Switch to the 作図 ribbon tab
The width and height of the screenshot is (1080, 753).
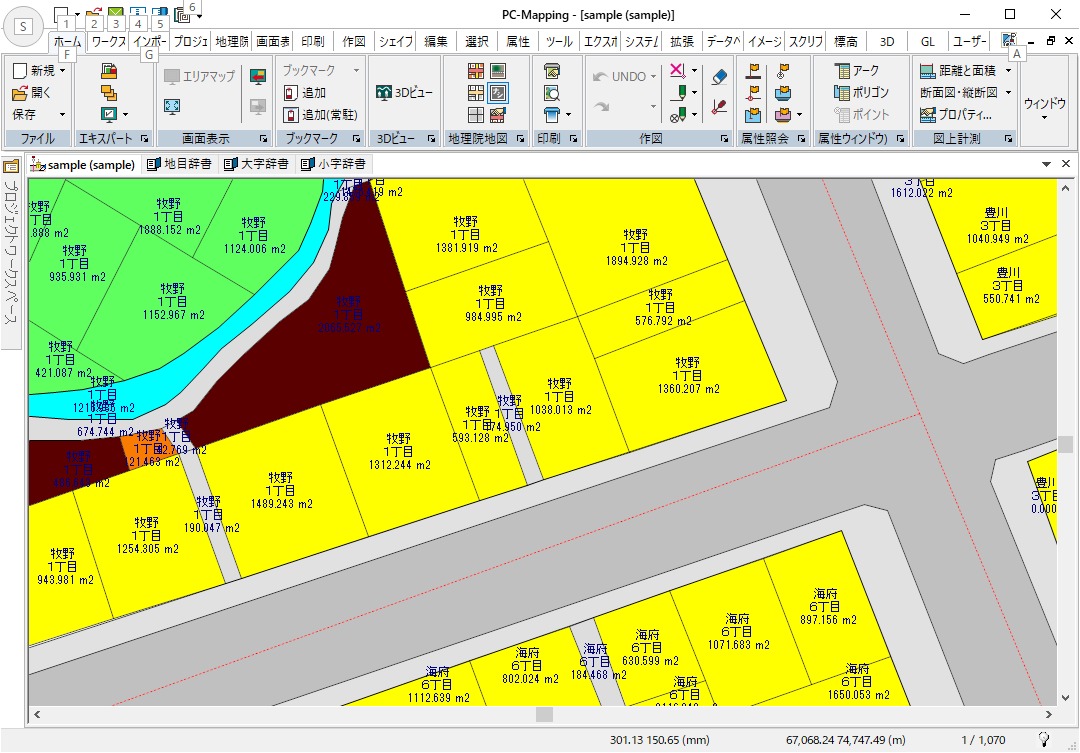click(354, 41)
